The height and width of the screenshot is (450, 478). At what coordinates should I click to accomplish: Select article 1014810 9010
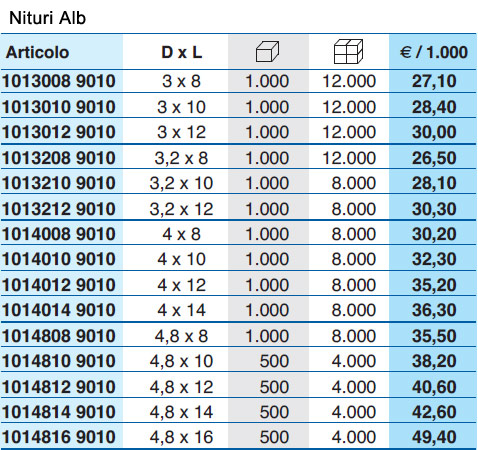(x=59, y=361)
